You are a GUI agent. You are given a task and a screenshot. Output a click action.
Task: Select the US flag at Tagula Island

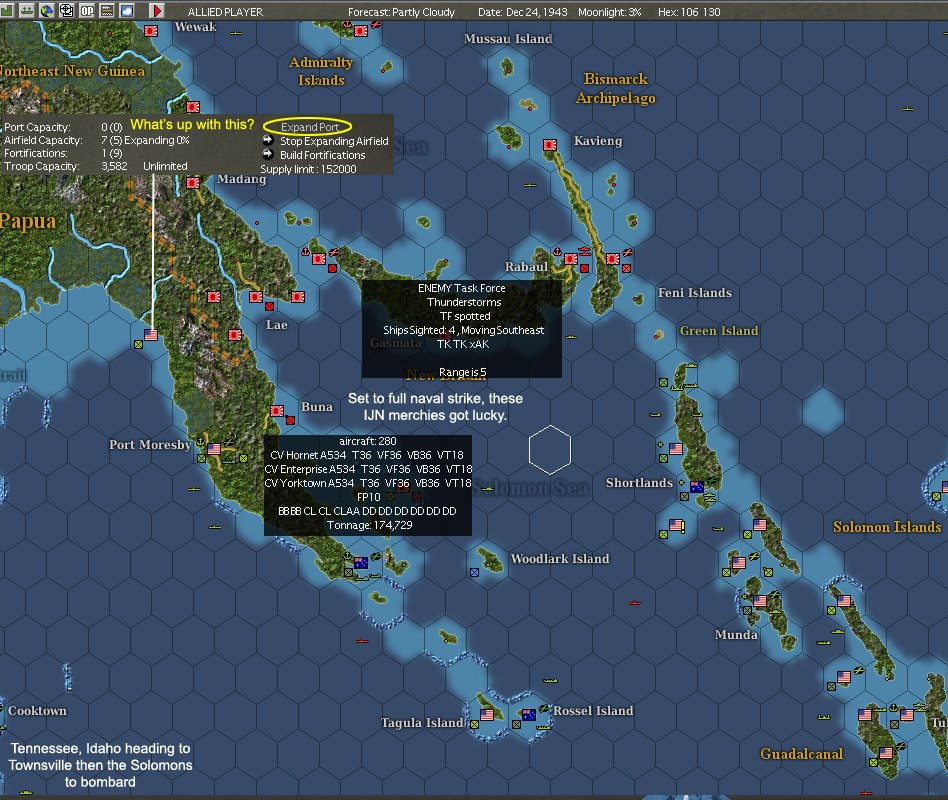pyautogui.click(x=487, y=715)
